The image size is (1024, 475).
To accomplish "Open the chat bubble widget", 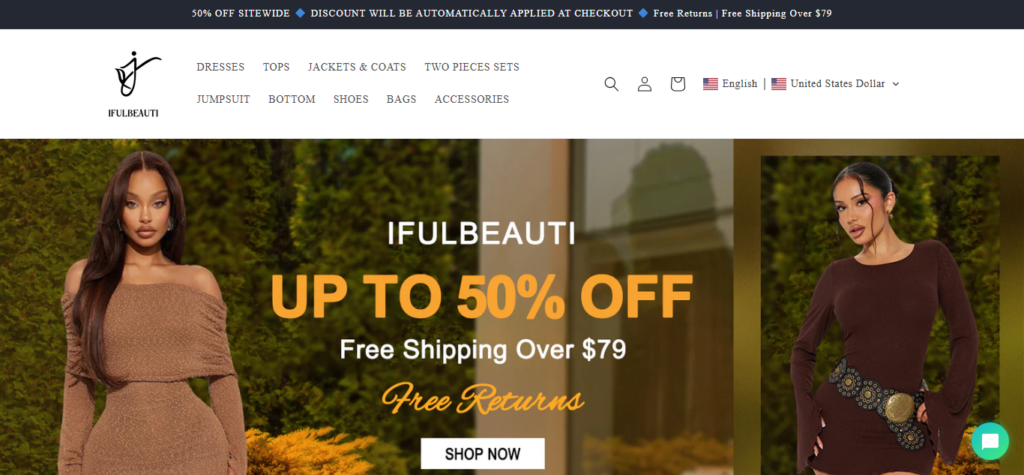I will point(990,441).
